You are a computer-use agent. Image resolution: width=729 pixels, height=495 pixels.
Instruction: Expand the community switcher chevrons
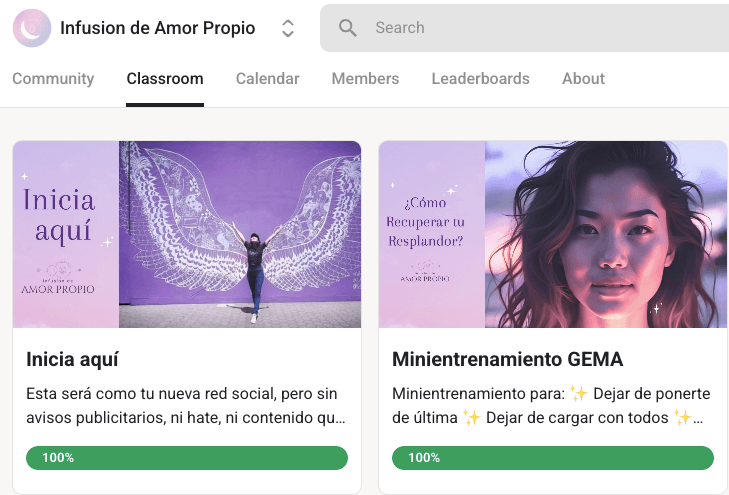[288, 28]
